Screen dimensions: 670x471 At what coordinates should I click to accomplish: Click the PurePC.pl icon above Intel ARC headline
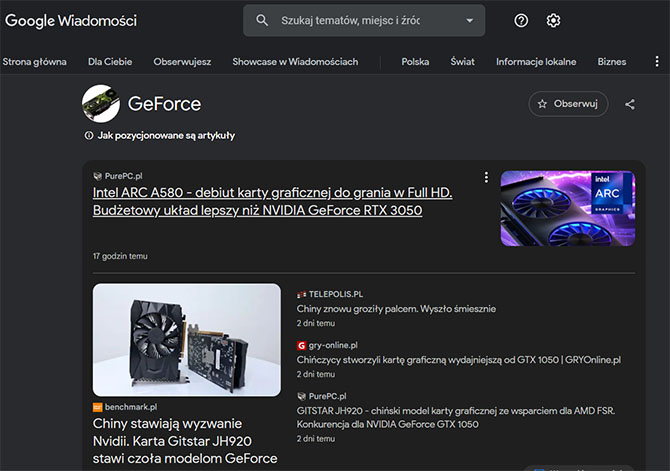coord(97,176)
